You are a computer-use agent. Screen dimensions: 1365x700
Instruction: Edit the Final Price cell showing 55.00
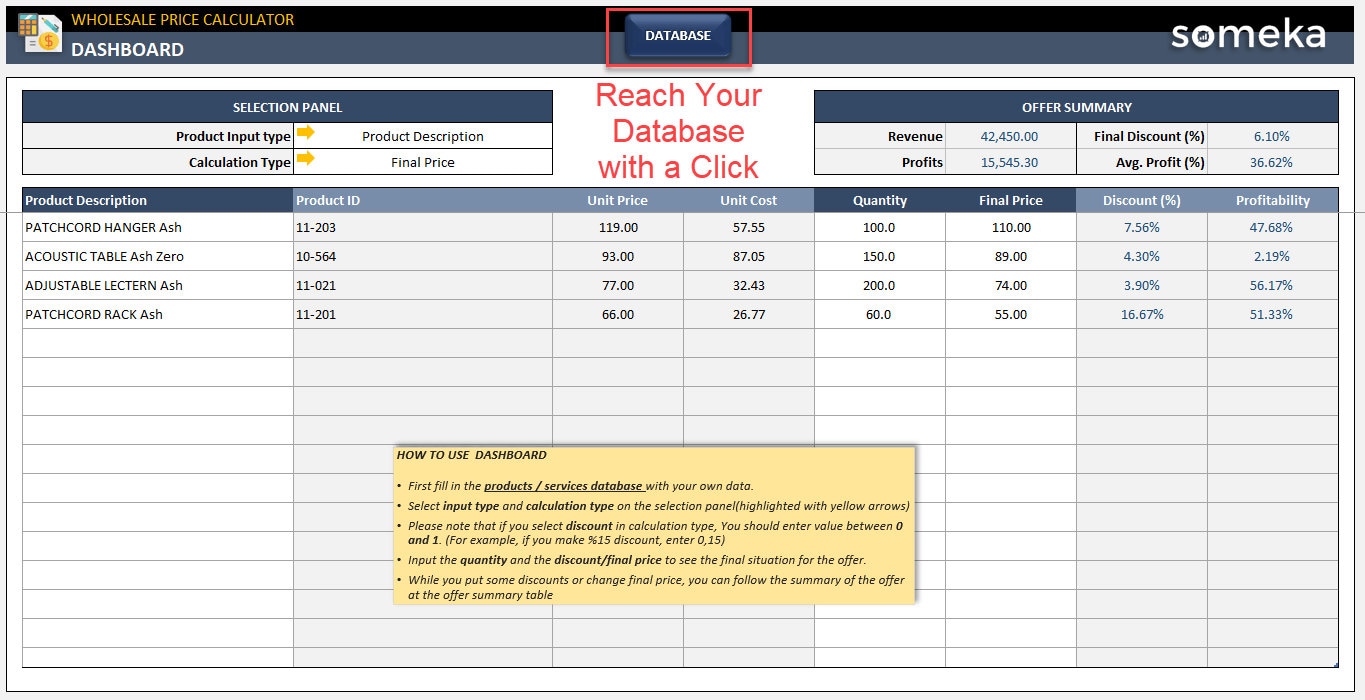1009,314
